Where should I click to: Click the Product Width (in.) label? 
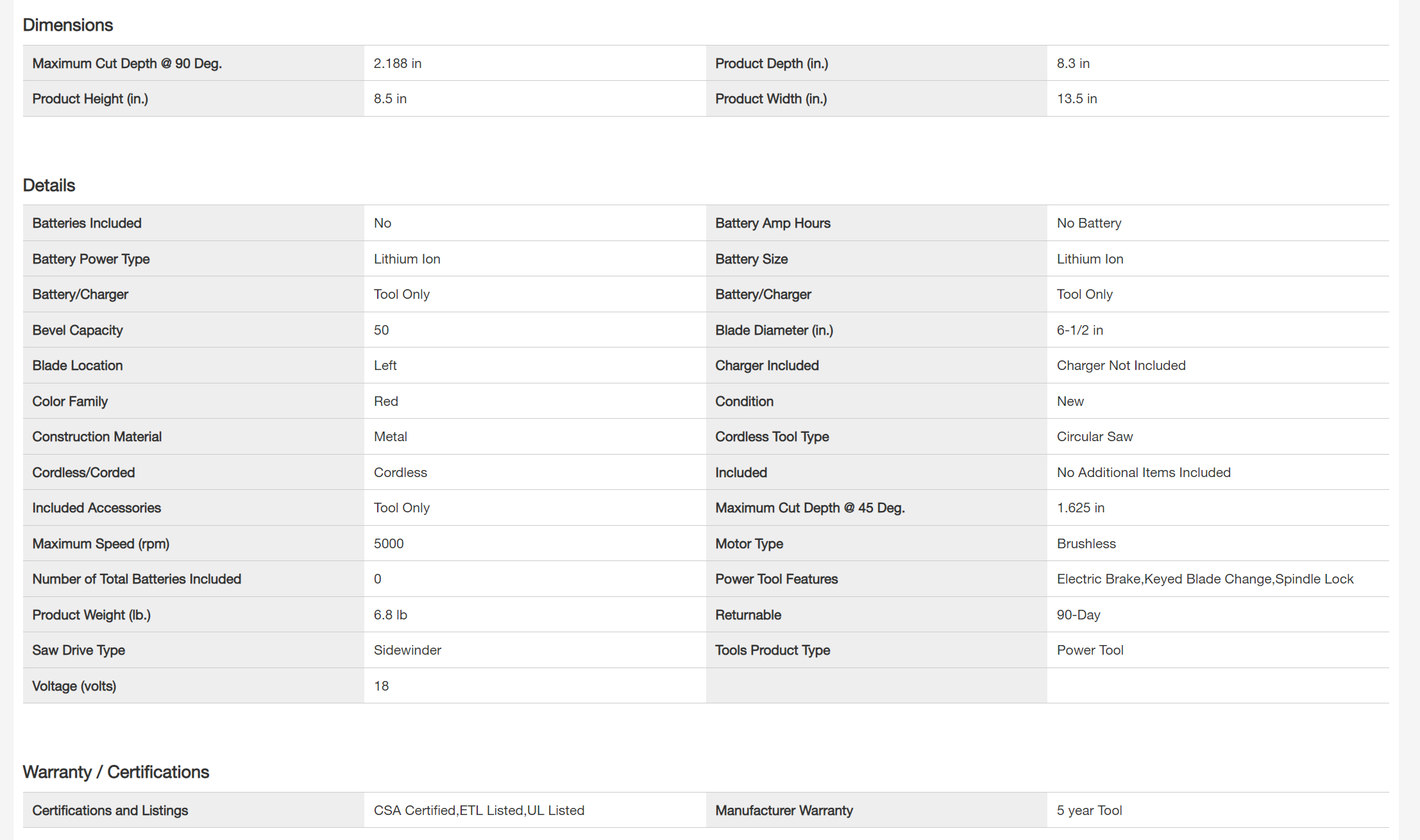(771, 99)
